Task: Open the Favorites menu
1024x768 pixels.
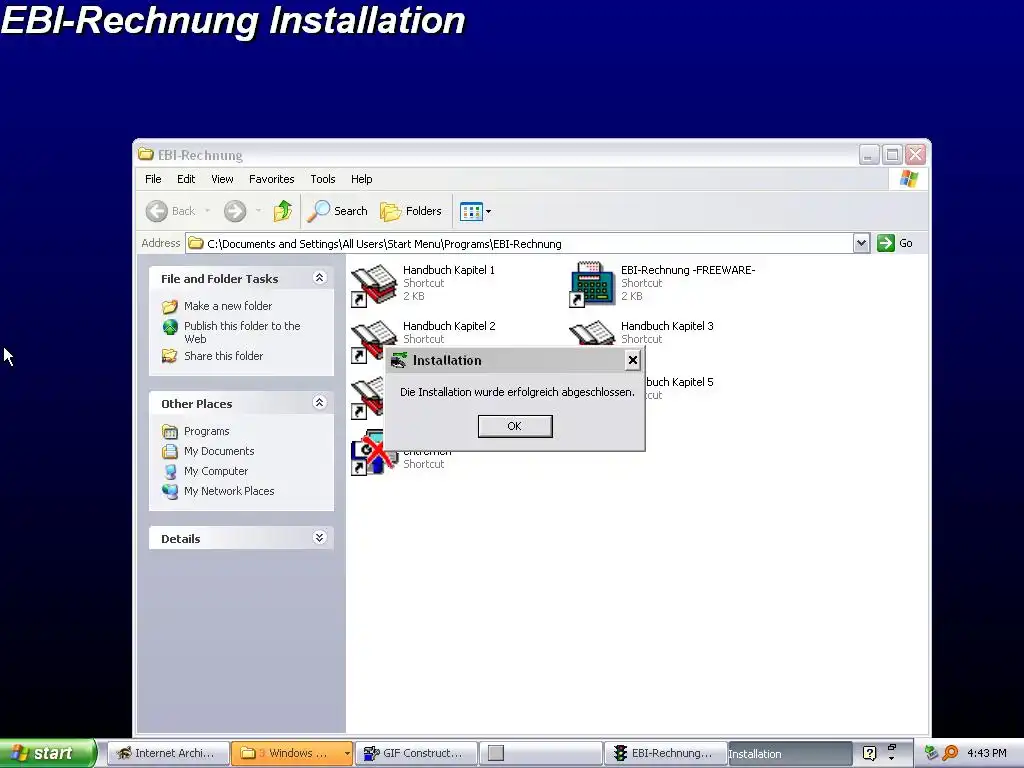Action: click(x=272, y=179)
